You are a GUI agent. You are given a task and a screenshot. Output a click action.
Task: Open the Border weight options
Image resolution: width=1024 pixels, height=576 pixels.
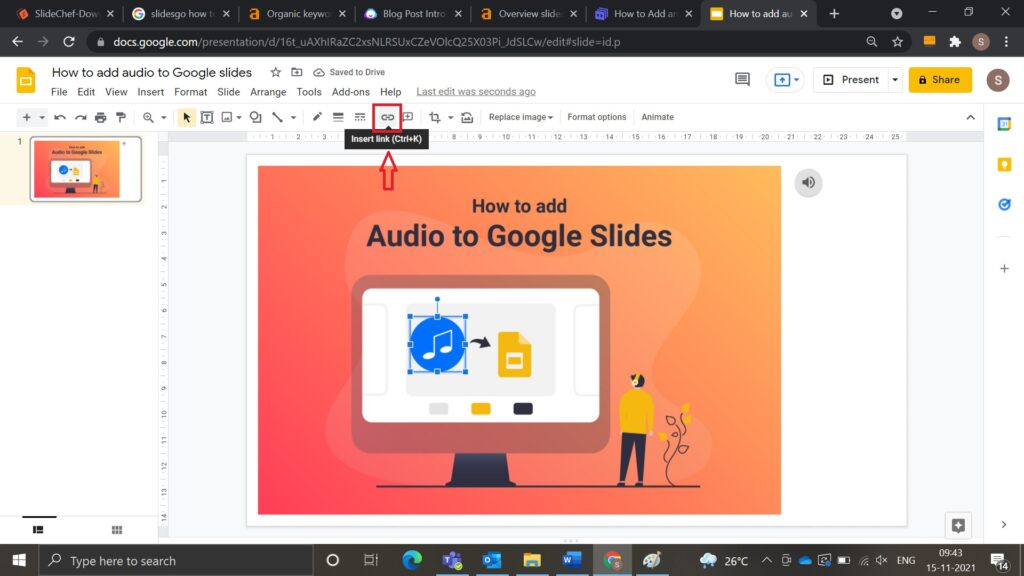338,118
